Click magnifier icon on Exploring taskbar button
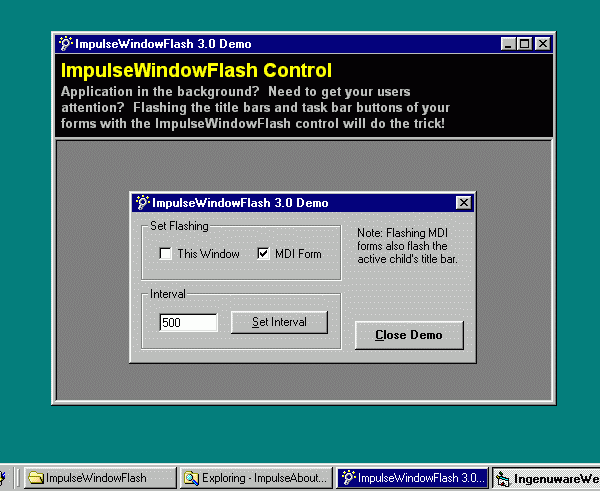600x491 pixels. 191,478
